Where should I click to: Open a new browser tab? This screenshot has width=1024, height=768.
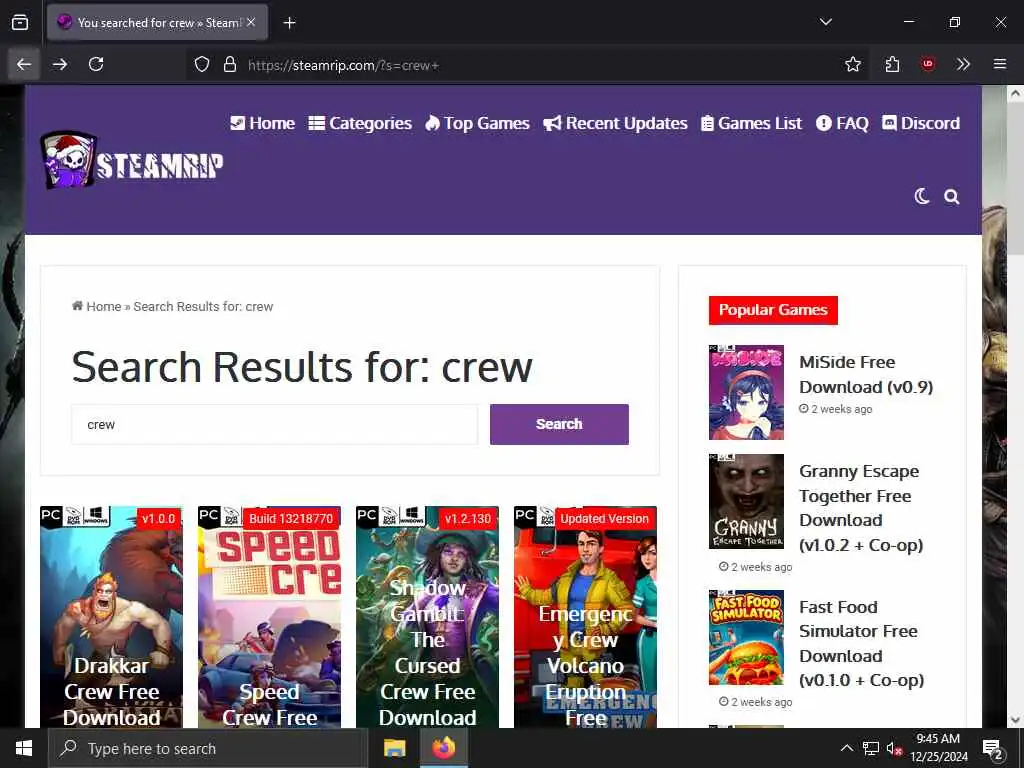pos(289,23)
